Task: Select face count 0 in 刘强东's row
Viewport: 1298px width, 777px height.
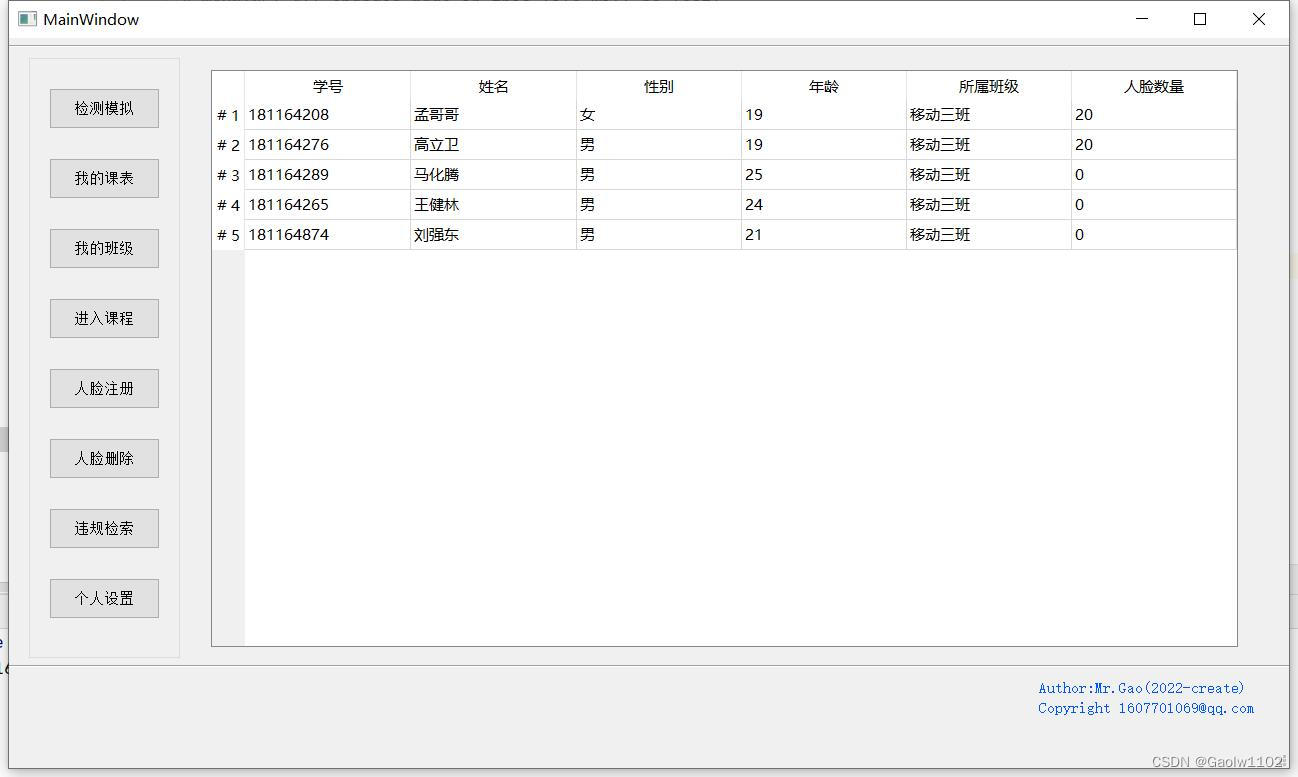Action: (1154, 235)
